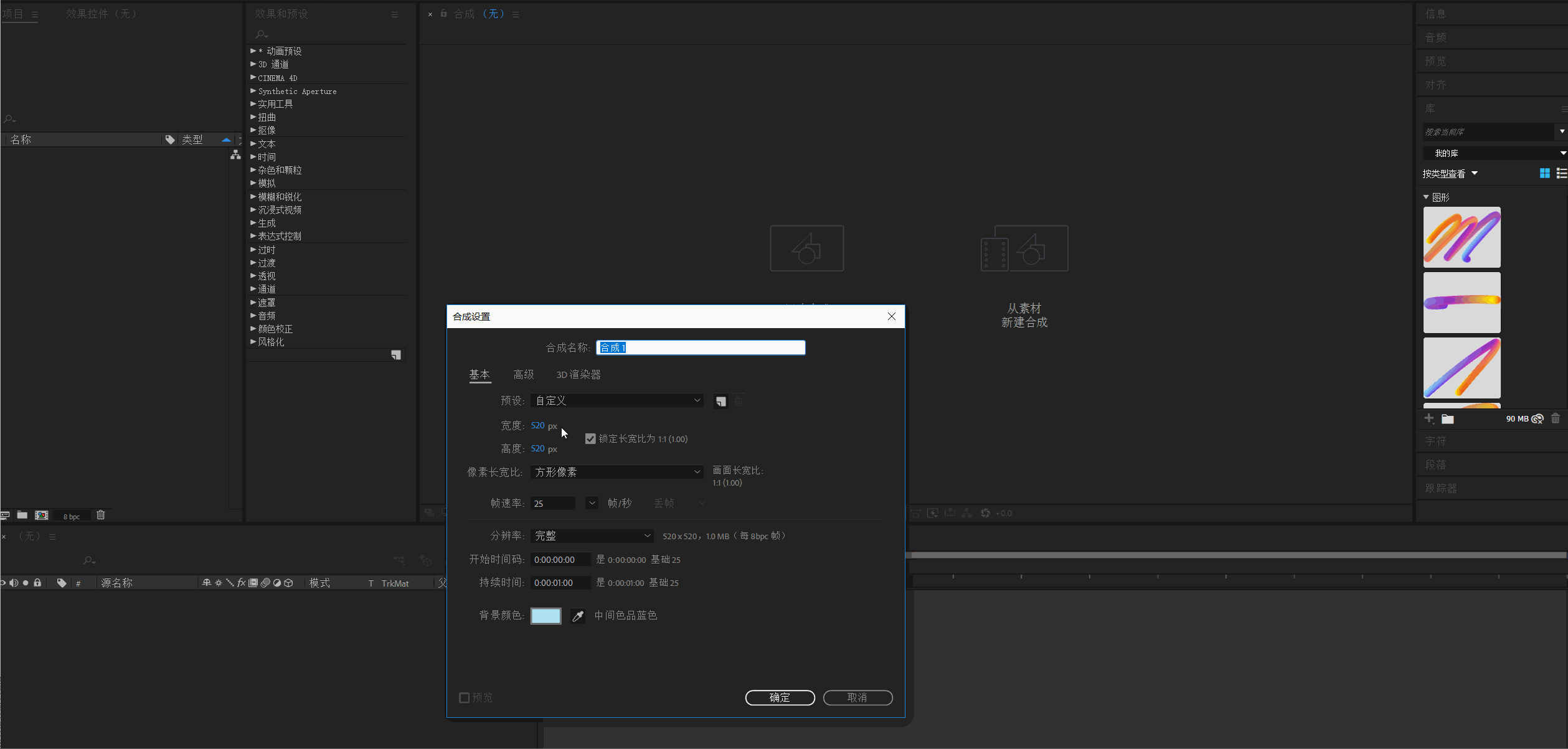Click the 取消 button
The image size is (1568, 749).
click(857, 698)
